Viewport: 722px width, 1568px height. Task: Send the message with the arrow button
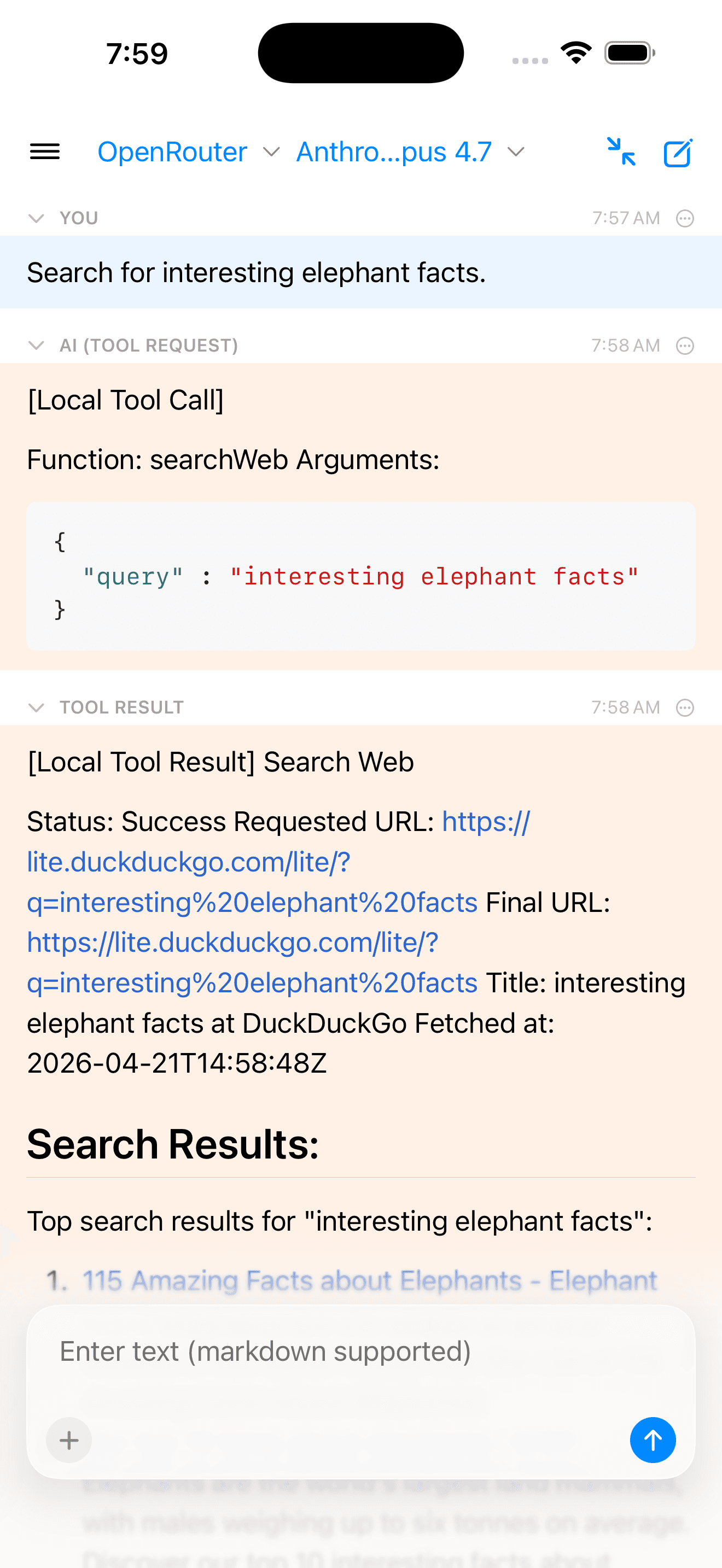click(653, 1440)
